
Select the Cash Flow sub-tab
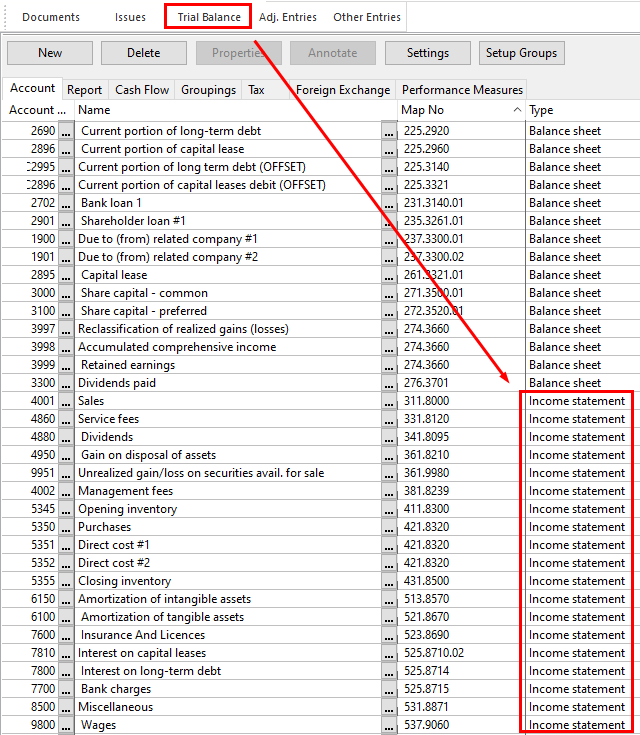click(x=142, y=90)
